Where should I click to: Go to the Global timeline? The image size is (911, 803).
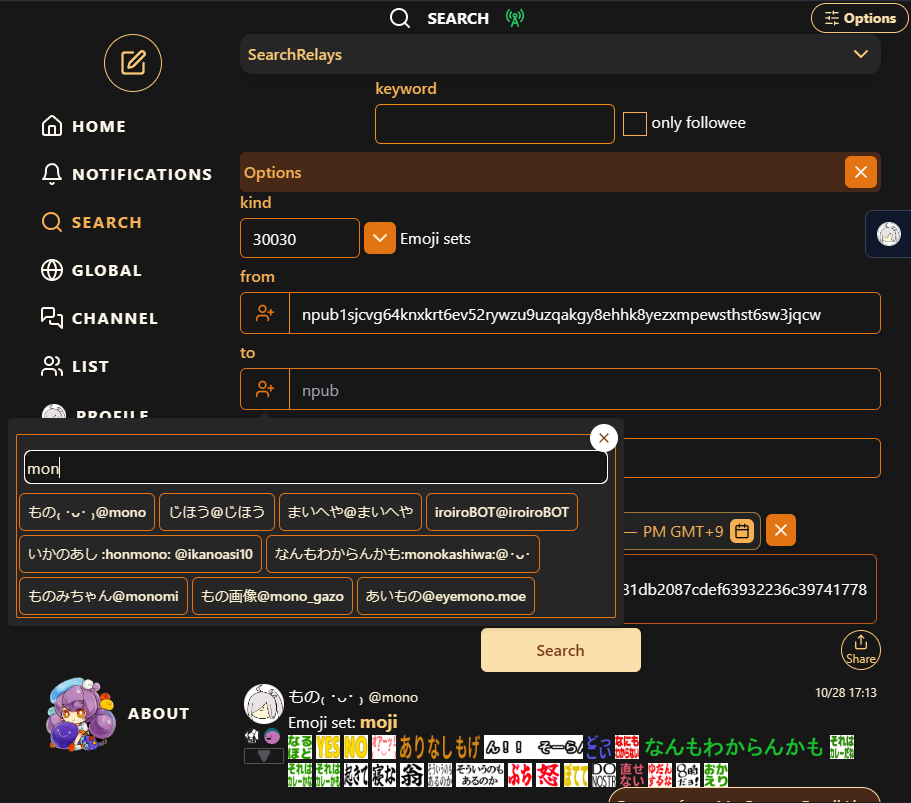pyautogui.click(x=91, y=270)
